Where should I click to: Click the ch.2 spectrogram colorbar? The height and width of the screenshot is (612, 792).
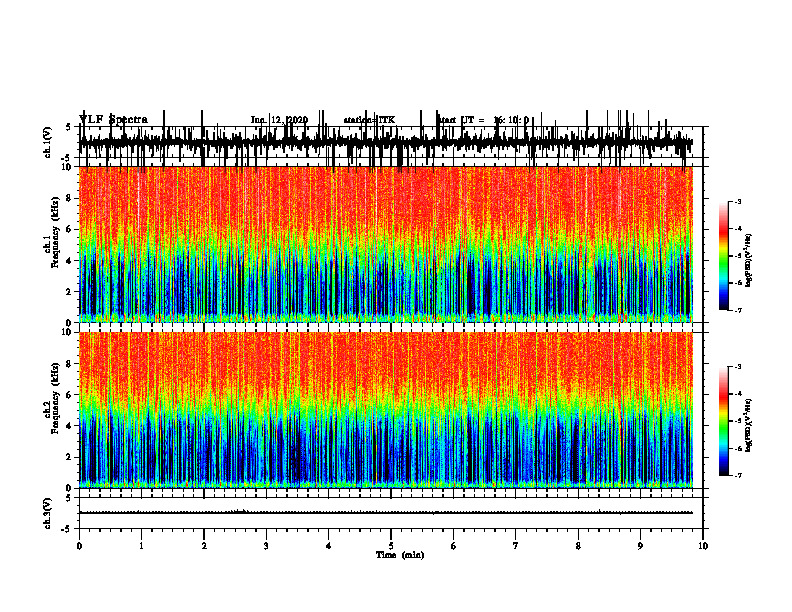click(x=724, y=421)
